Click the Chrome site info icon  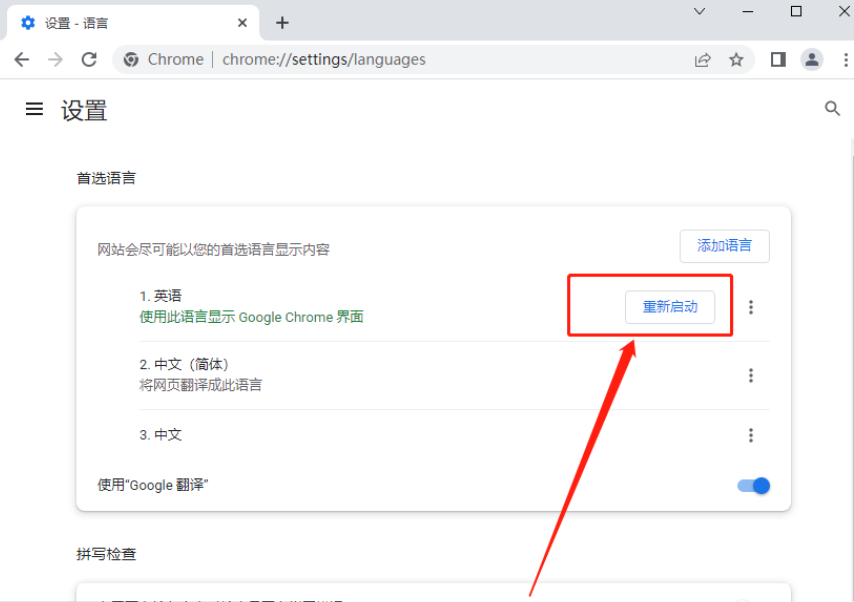point(131,59)
